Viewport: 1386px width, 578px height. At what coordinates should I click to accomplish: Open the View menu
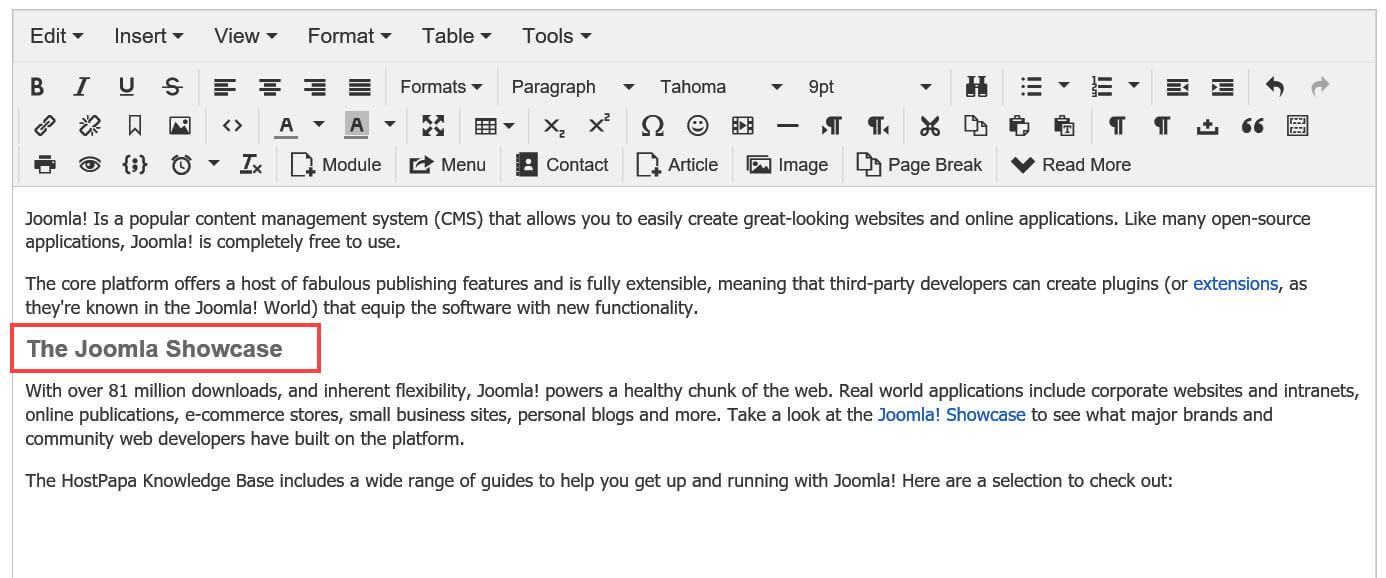(246, 36)
